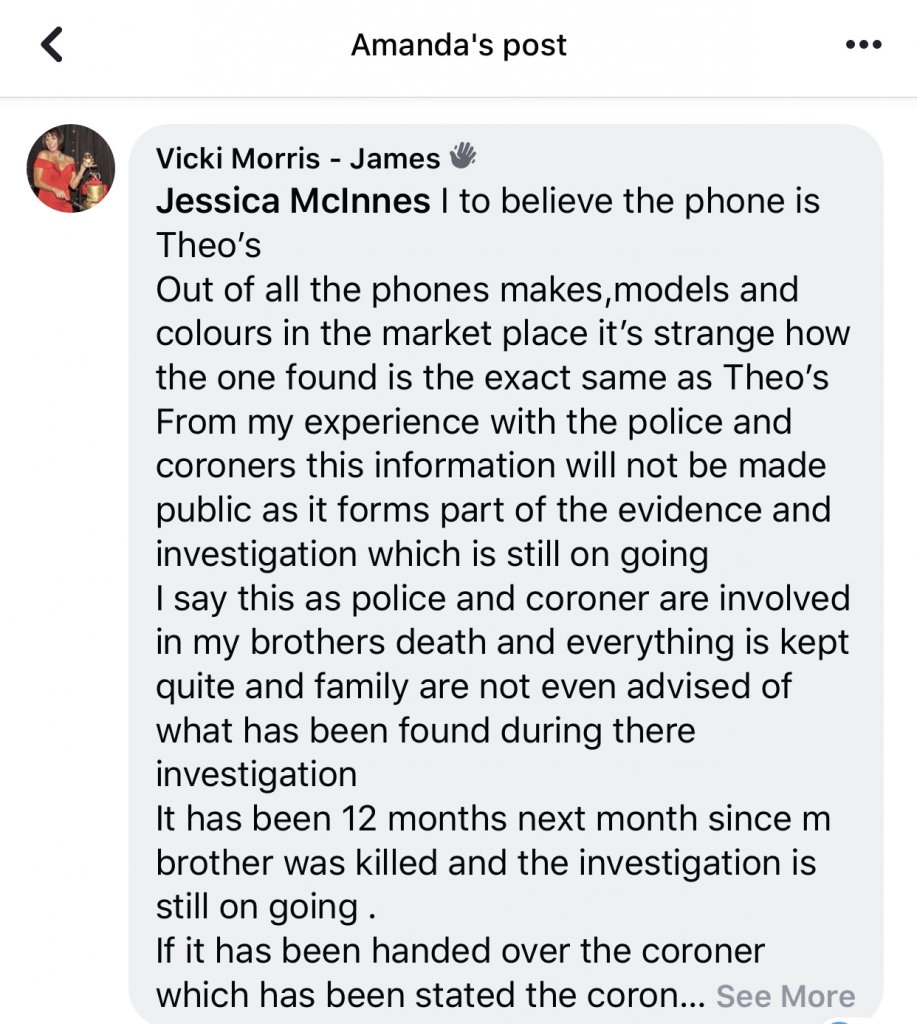Open Vicki Morris - James's profile picture
The height and width of the screenshot is (1024, 917).
pyautogui.click(x=70, y=168)
